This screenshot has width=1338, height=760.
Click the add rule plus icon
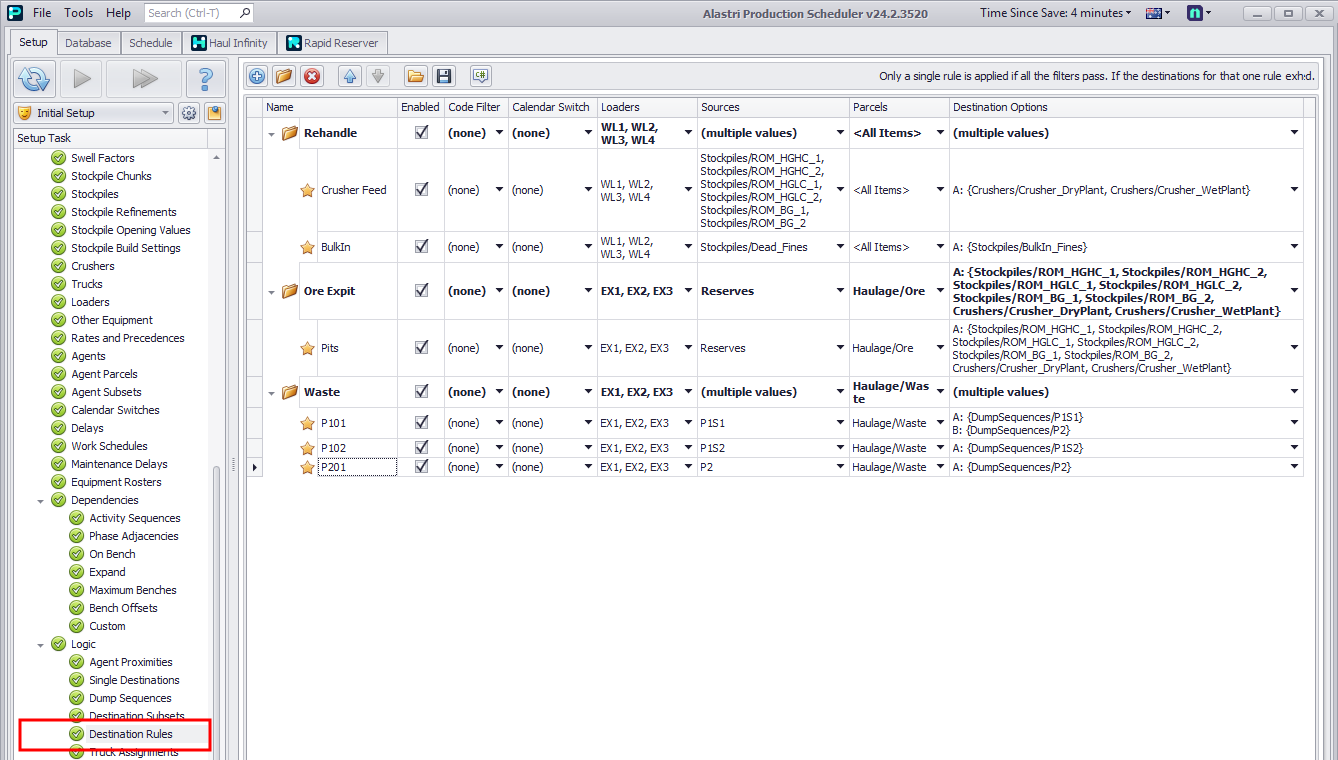tap(257, 76)
